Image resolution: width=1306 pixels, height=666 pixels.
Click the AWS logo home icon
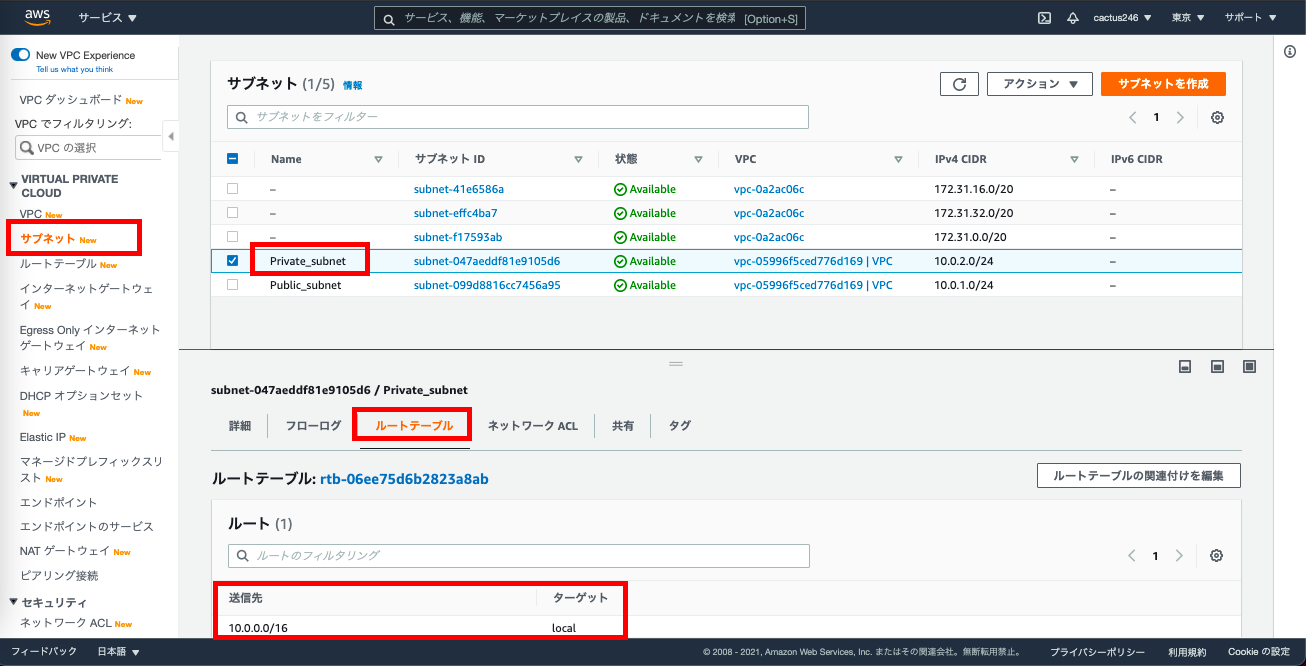pos(36,18)
